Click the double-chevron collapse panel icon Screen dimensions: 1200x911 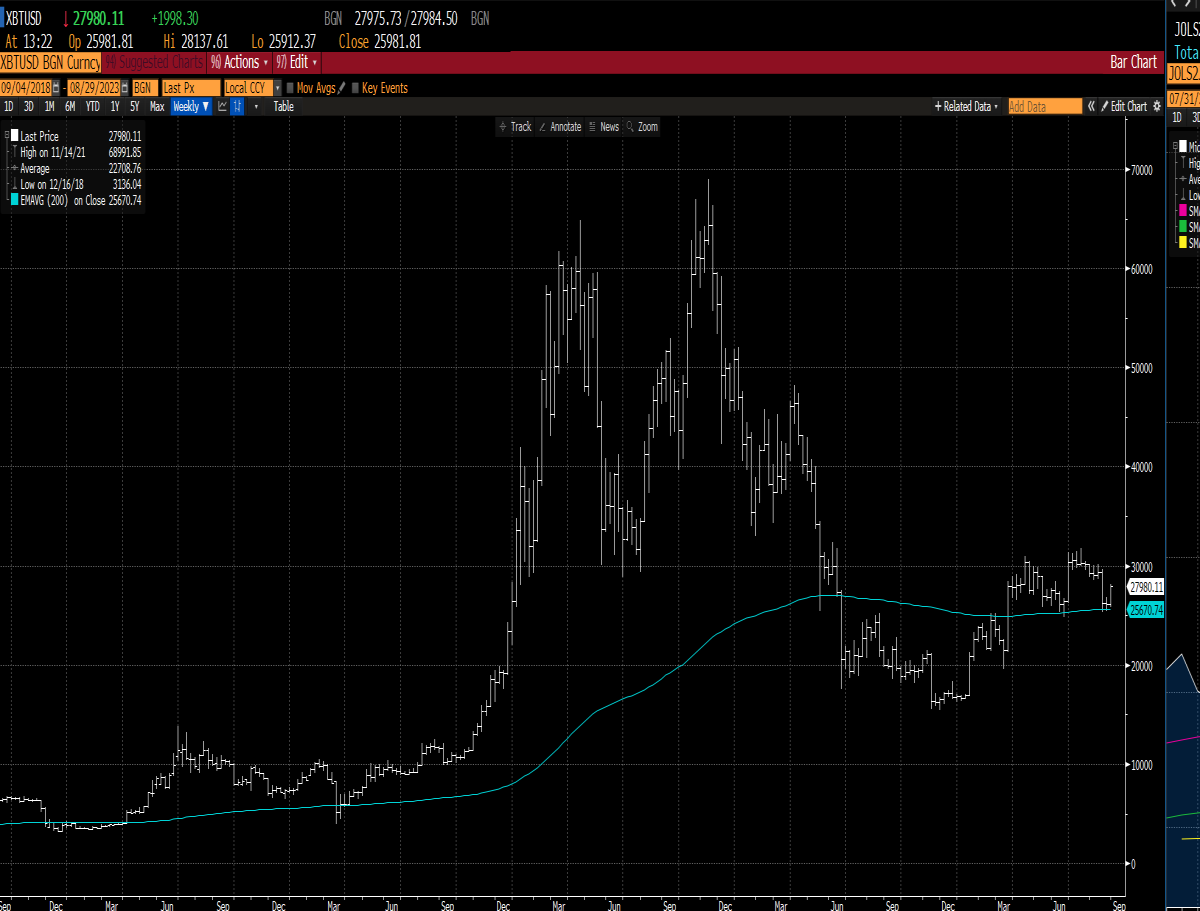[1091, 106]
